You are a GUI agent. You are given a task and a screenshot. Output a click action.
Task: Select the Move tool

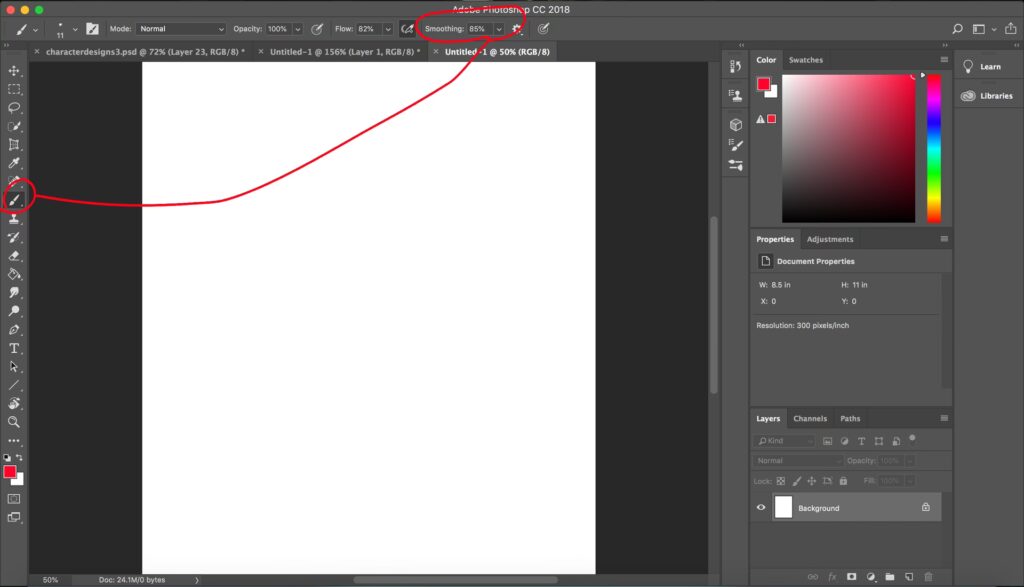(x=14, y=71)
